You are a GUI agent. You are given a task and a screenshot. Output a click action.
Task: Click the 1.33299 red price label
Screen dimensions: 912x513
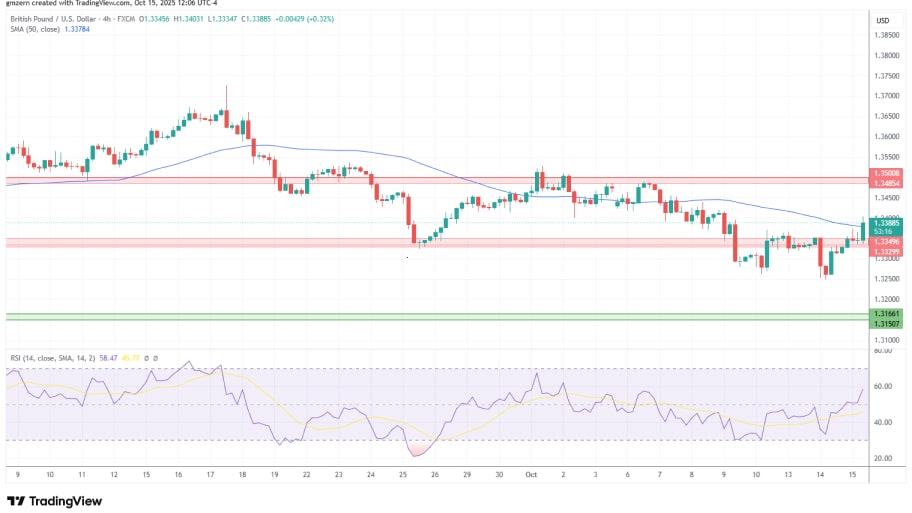[x=884, y=249]
